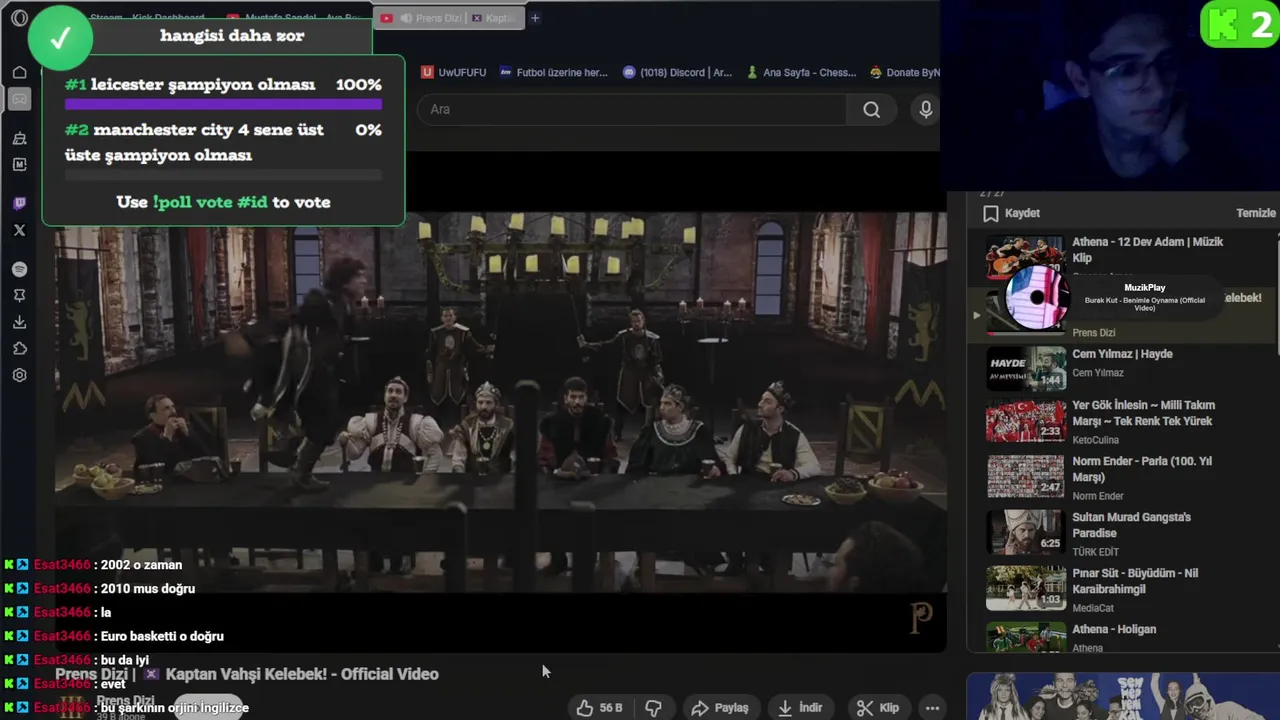Open the UwUFUFU bookmark
Viewport: 1280px width, 720px height.
click(x=453, y=72)
